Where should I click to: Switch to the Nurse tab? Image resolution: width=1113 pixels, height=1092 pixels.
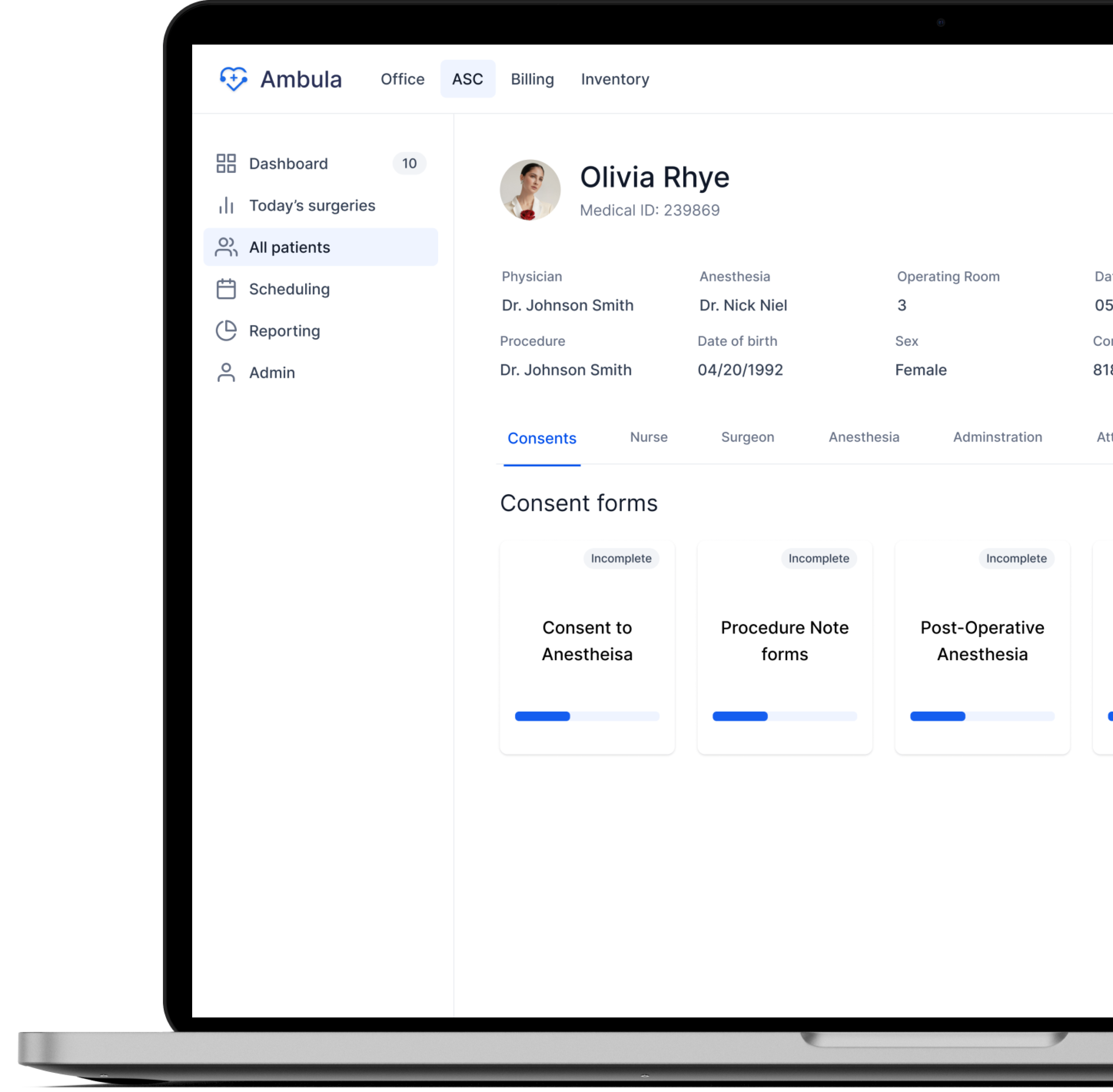648,437
